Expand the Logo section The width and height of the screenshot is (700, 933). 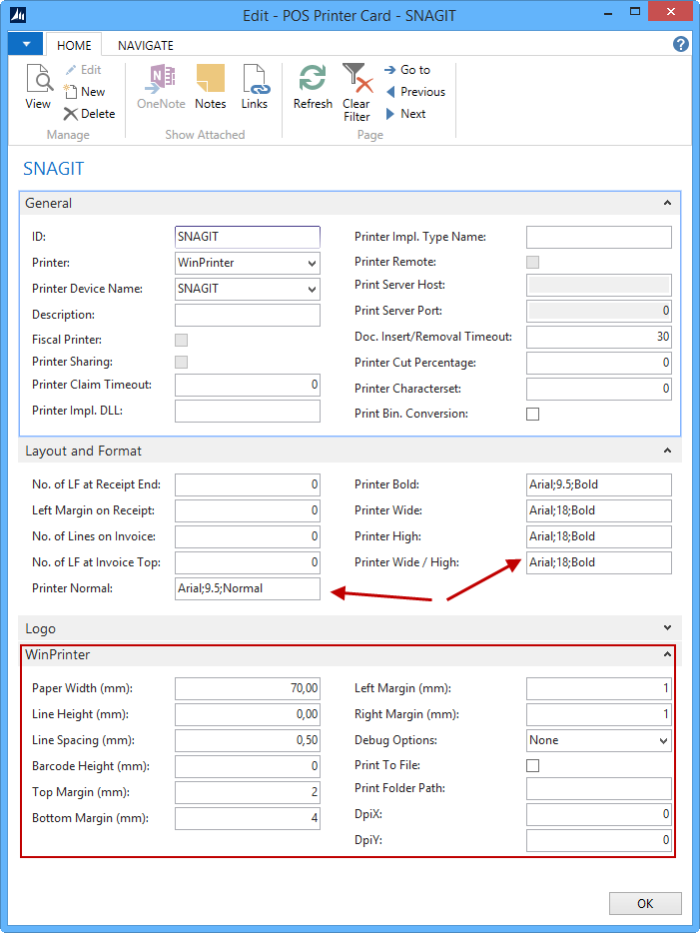[x=666, y=628]
